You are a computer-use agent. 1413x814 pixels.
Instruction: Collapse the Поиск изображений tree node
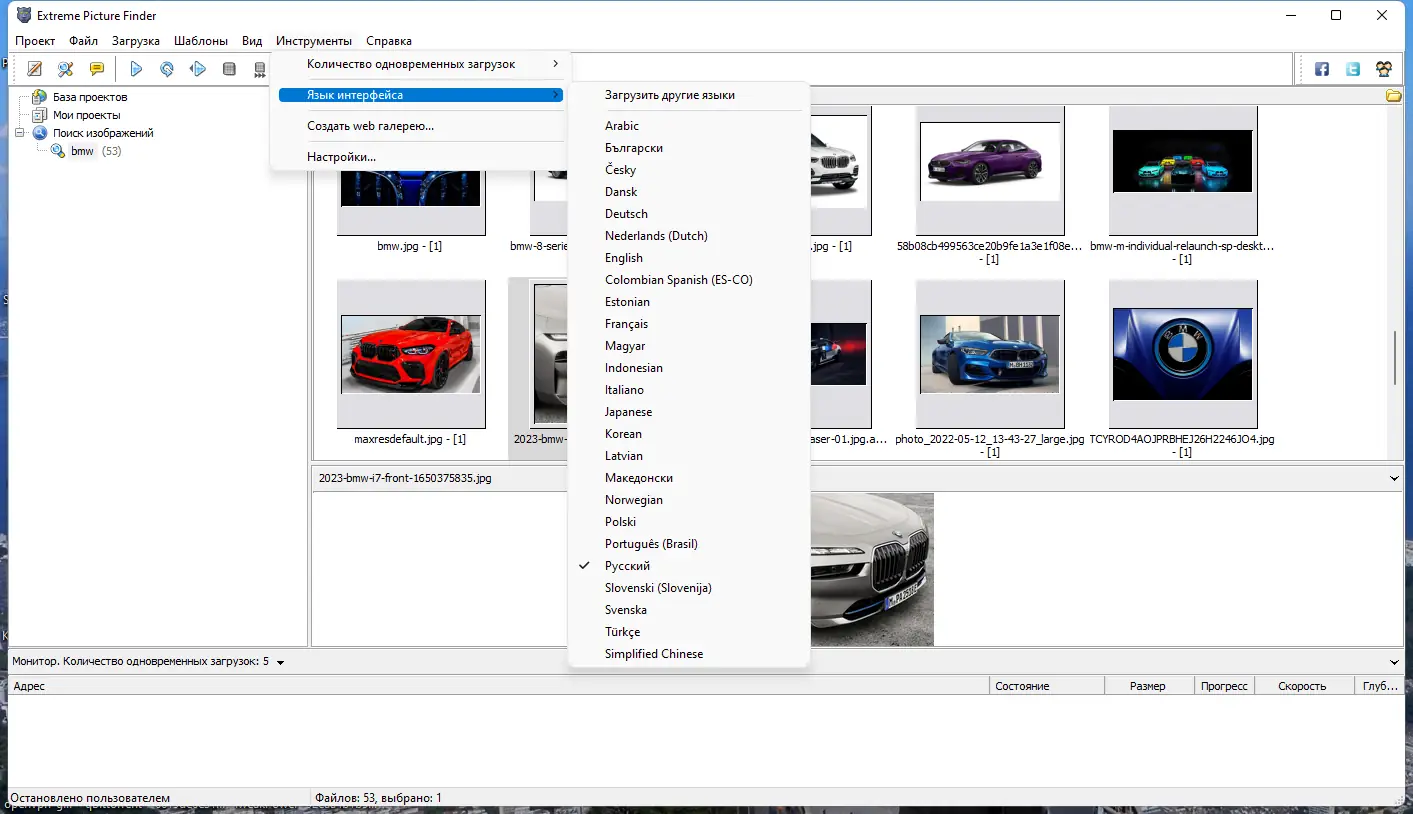tap(20, 133)
